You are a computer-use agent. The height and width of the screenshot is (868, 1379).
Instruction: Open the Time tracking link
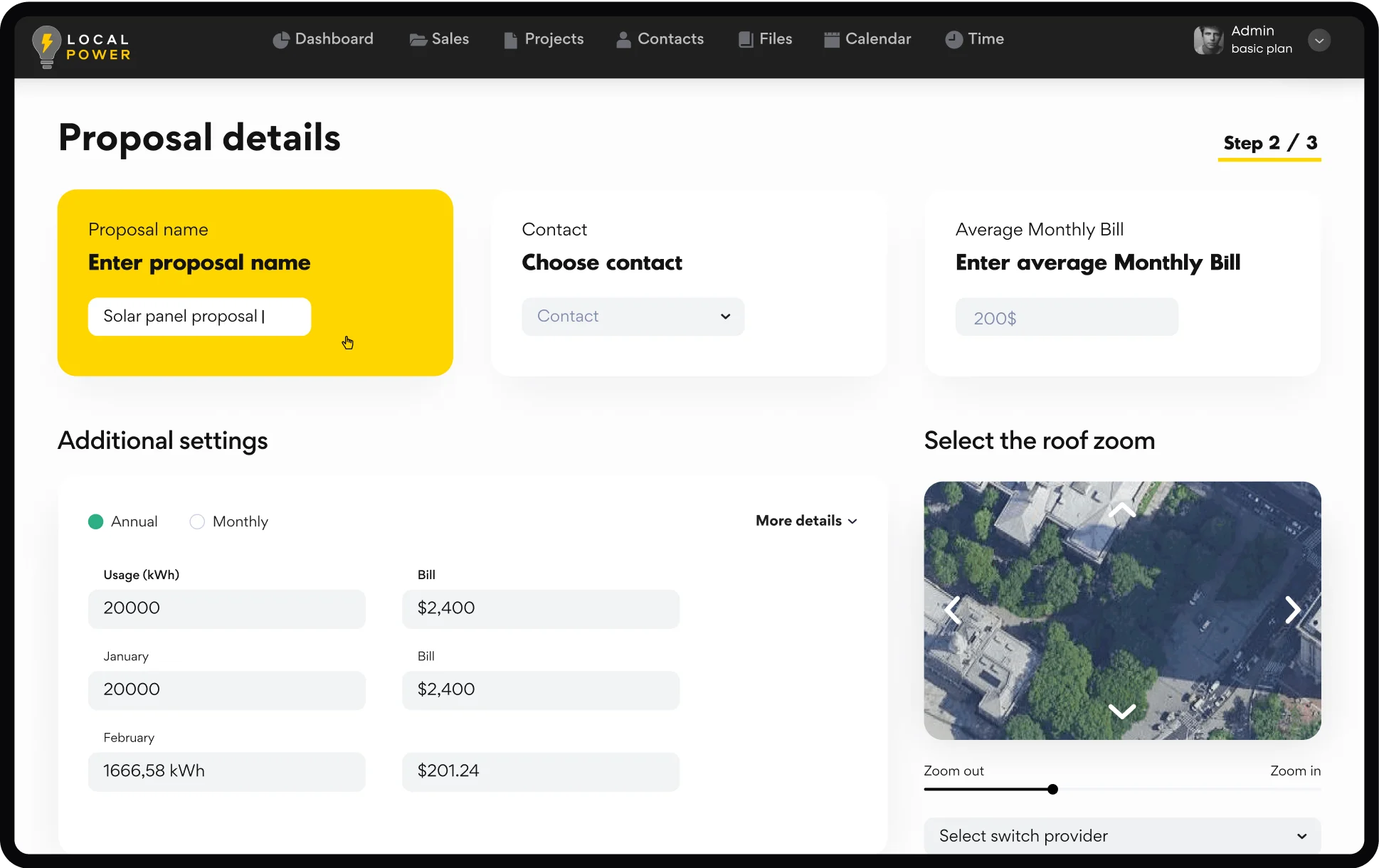coord(975,39)
